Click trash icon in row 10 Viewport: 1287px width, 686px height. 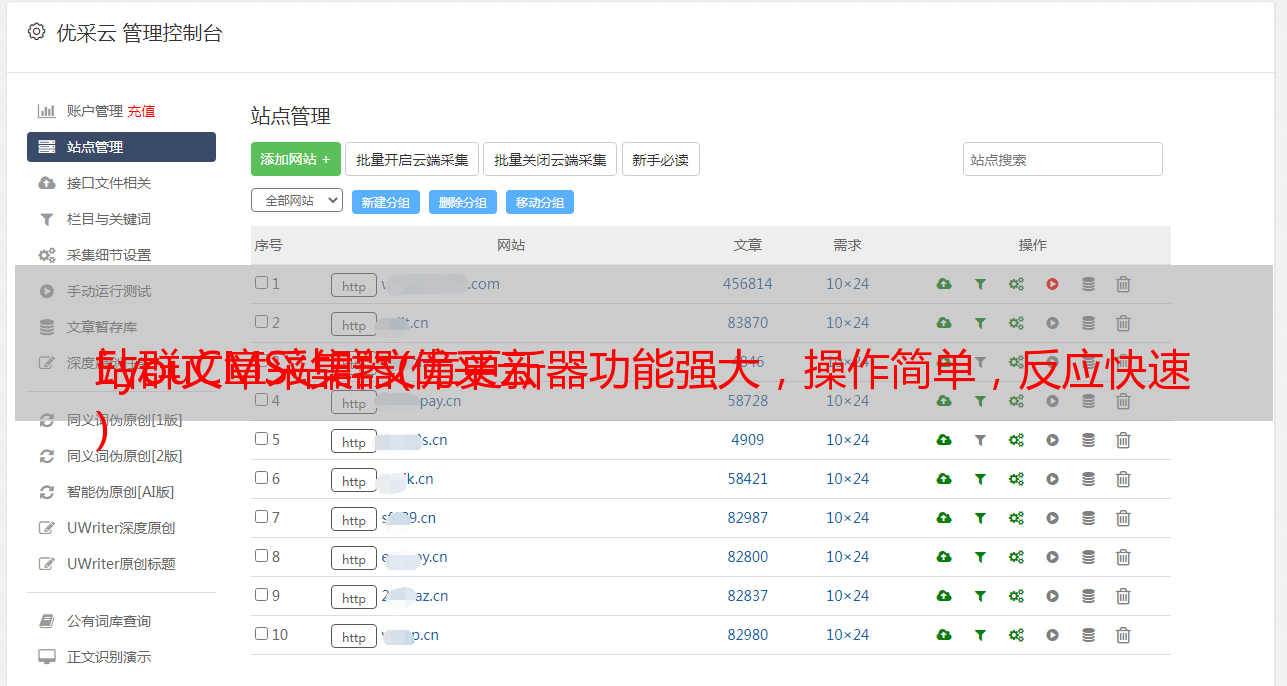(1123, 635)
